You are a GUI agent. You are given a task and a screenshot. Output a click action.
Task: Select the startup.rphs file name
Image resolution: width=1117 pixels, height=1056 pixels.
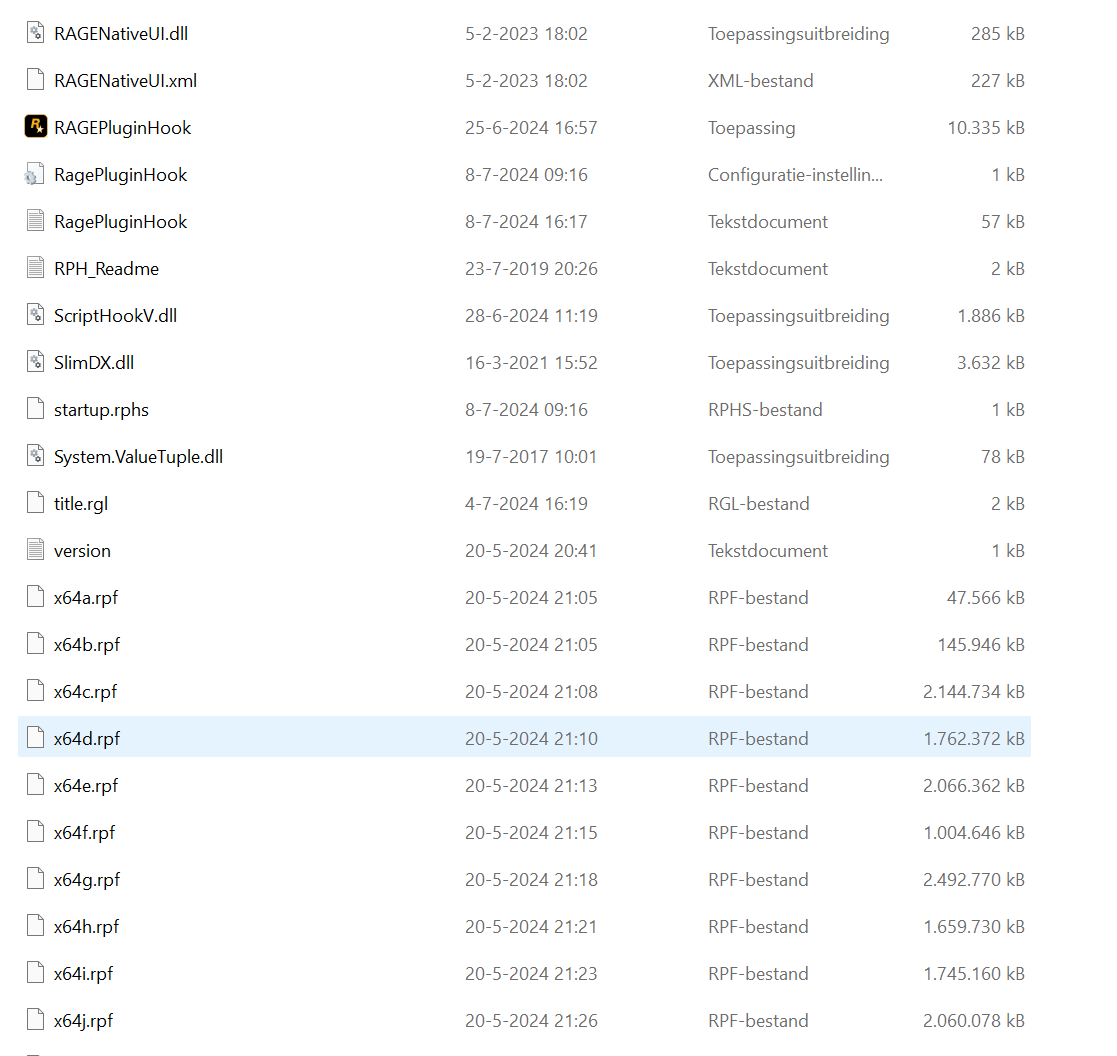(101, 410)
